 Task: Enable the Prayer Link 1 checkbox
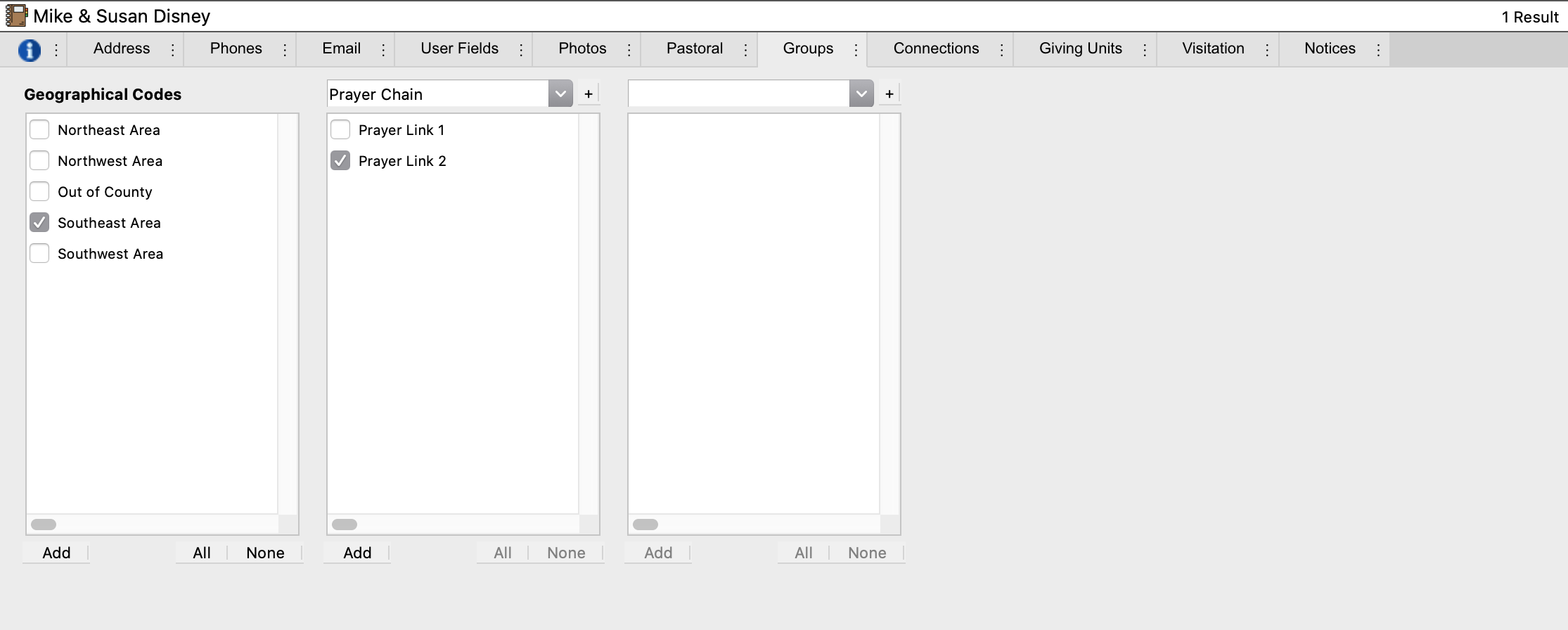(x=340, y=130)
